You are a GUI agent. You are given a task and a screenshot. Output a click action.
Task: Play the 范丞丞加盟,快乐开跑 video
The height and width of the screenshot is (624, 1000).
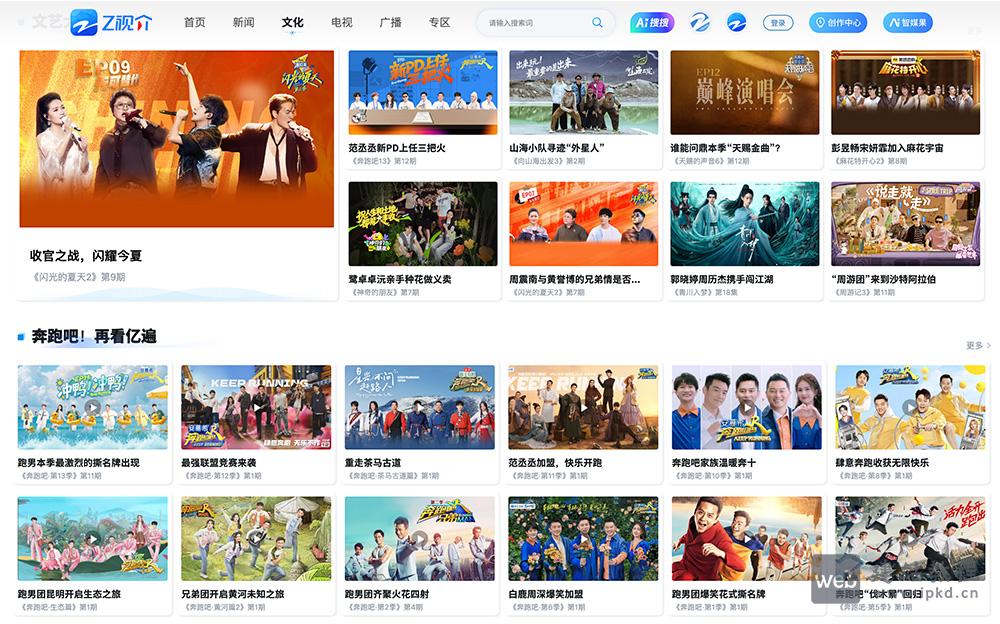tap(583, 407)
